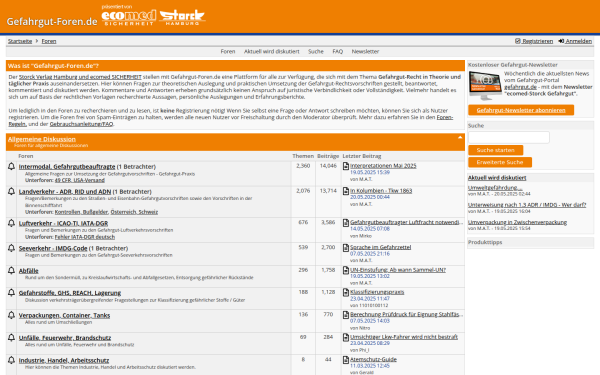Click document icon next to Berechnung Prüfdruck post
Screen dimensions: 600x375
click(346, 315)
